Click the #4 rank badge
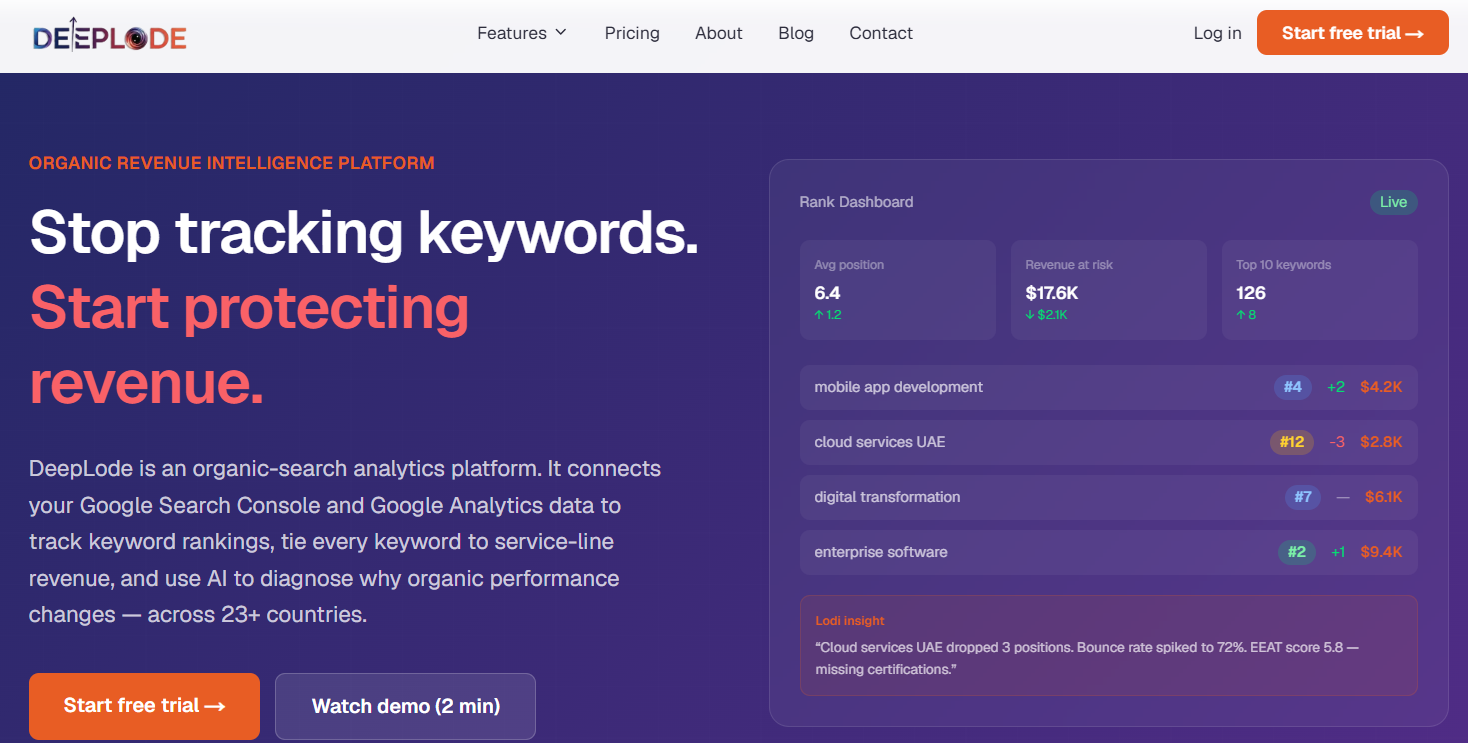This screenshot has height=743, width=1468. click(x=1292, y=387)
